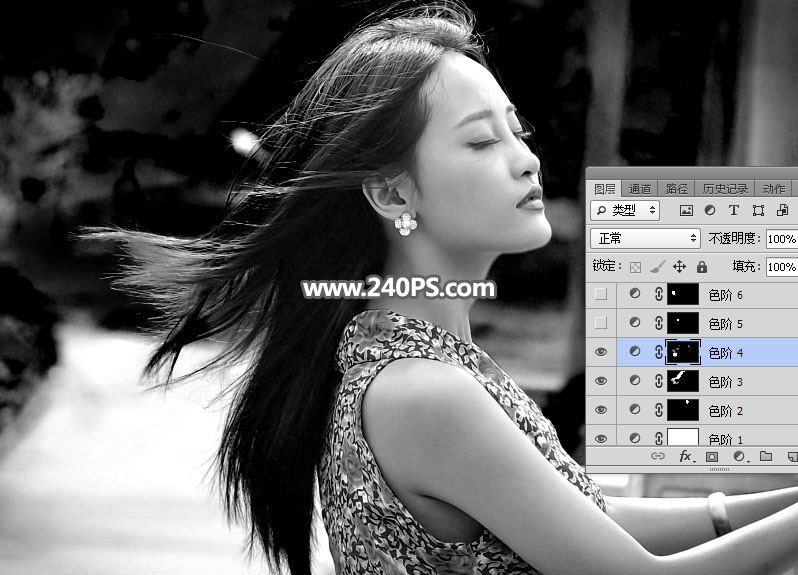Open the 路径 tab

pyautogui.click(x=676, y=189)
